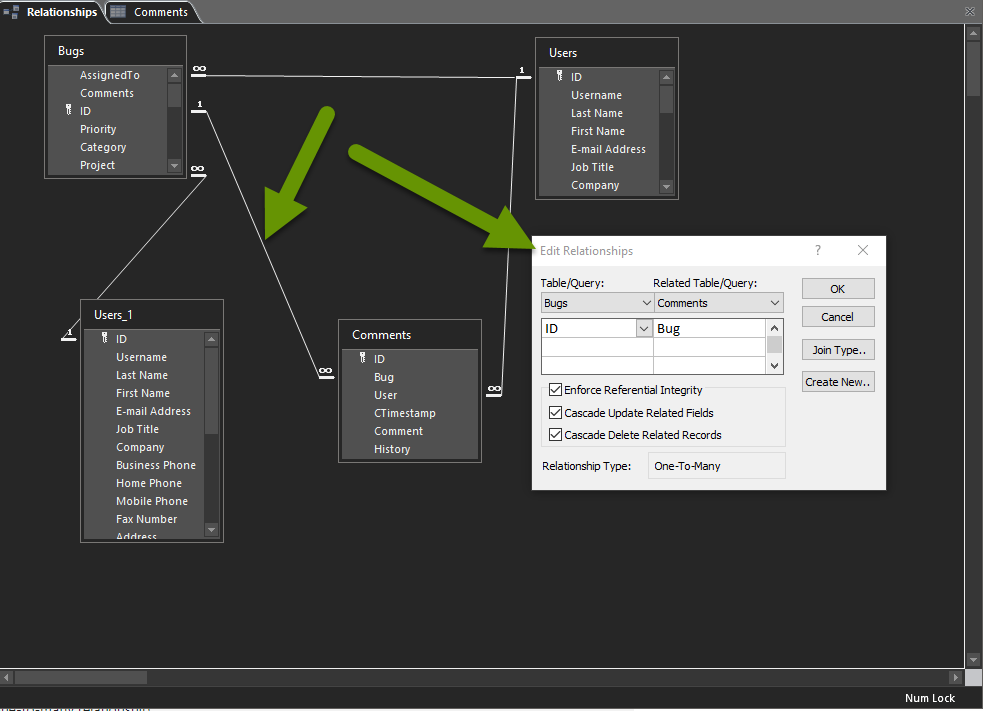Expand the ID field dropdown in the grid
This screenshot has height=711, width=983.
pos(644,327)
